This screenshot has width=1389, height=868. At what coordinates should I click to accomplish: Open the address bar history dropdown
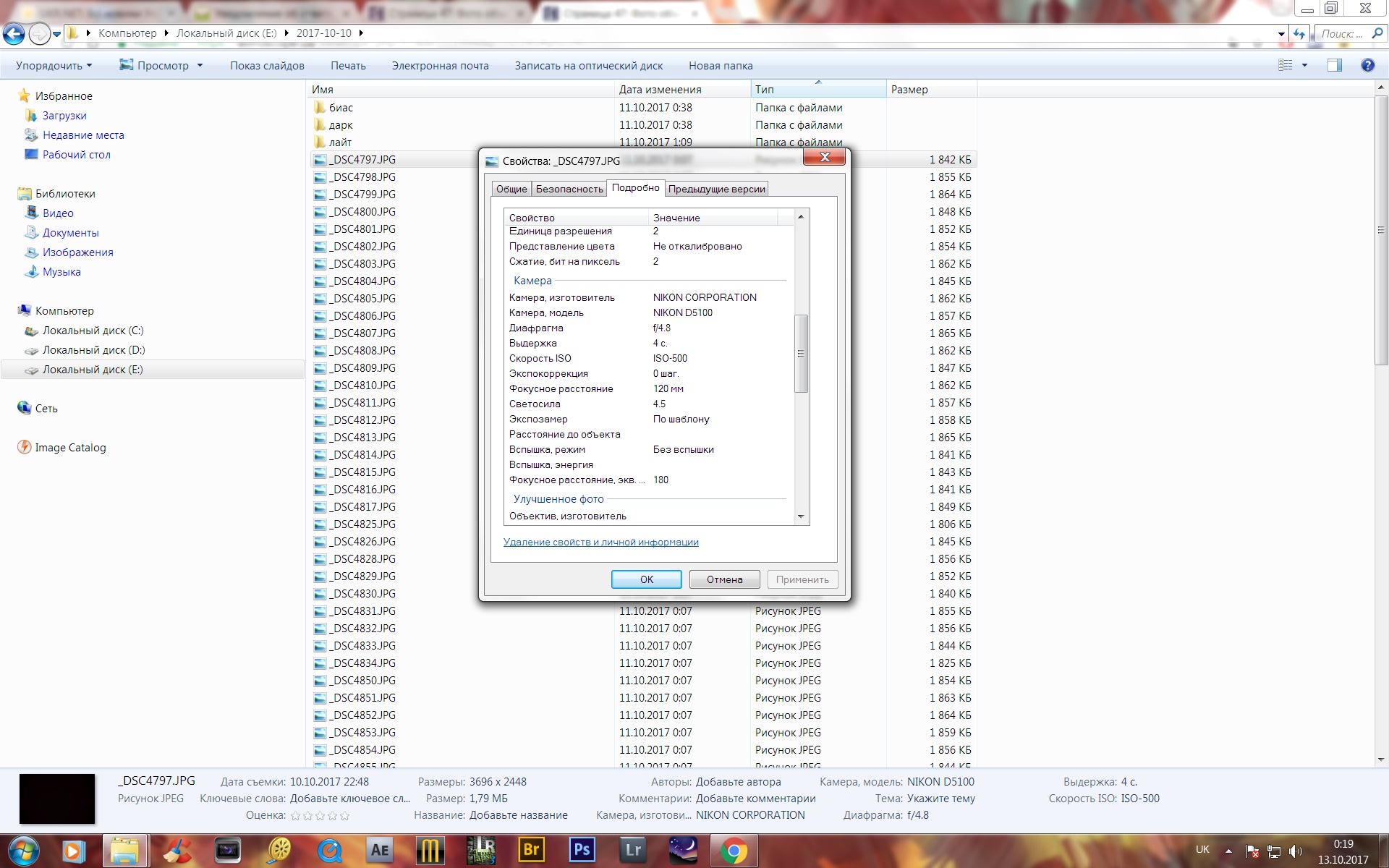click(x=1281, y=33)
